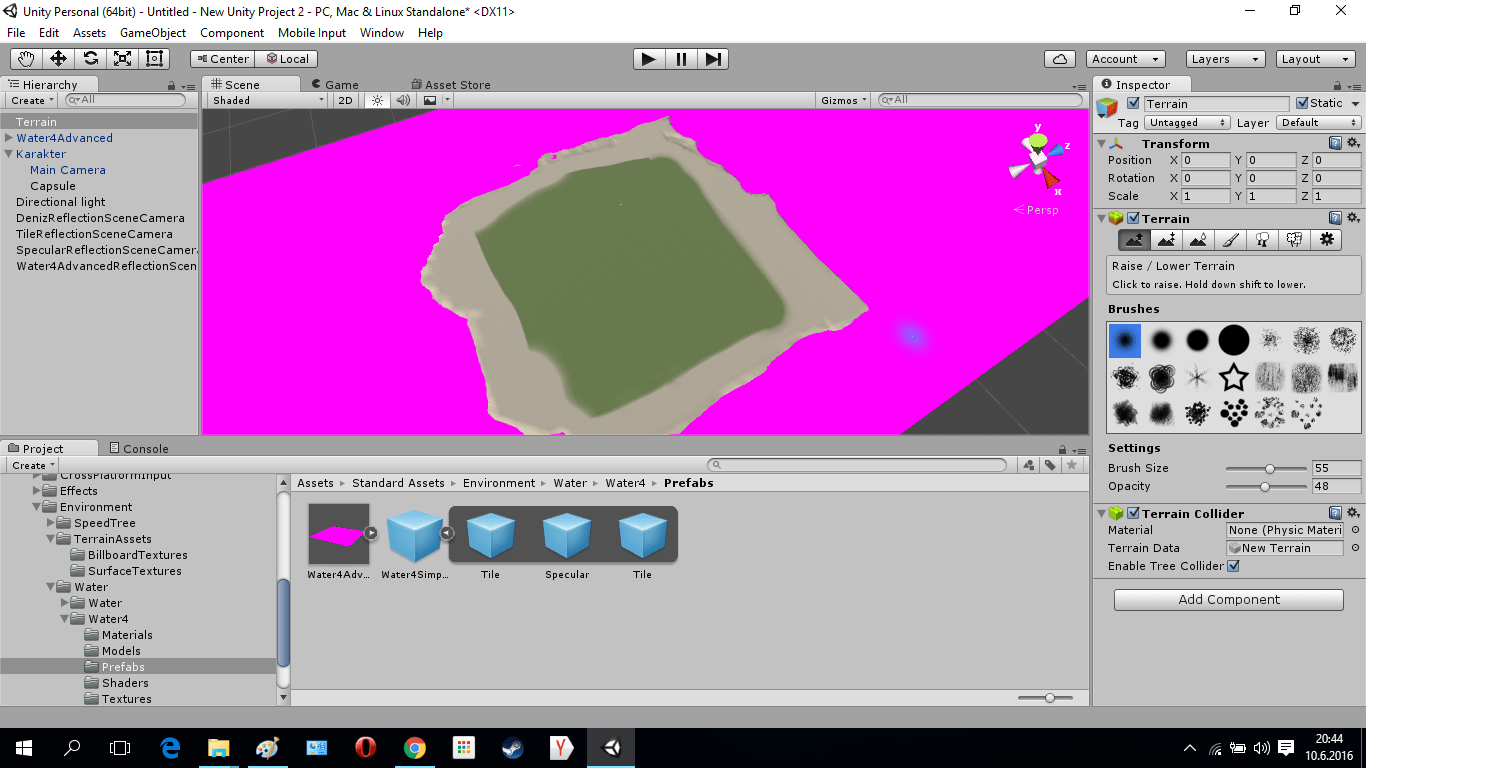
Task: Open Steam from the Windows taskbar
Action: 513,747
